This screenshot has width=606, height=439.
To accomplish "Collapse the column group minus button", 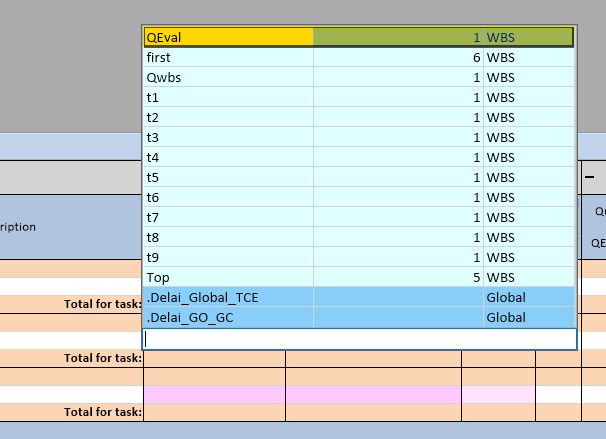I will [x=589, y=176].
